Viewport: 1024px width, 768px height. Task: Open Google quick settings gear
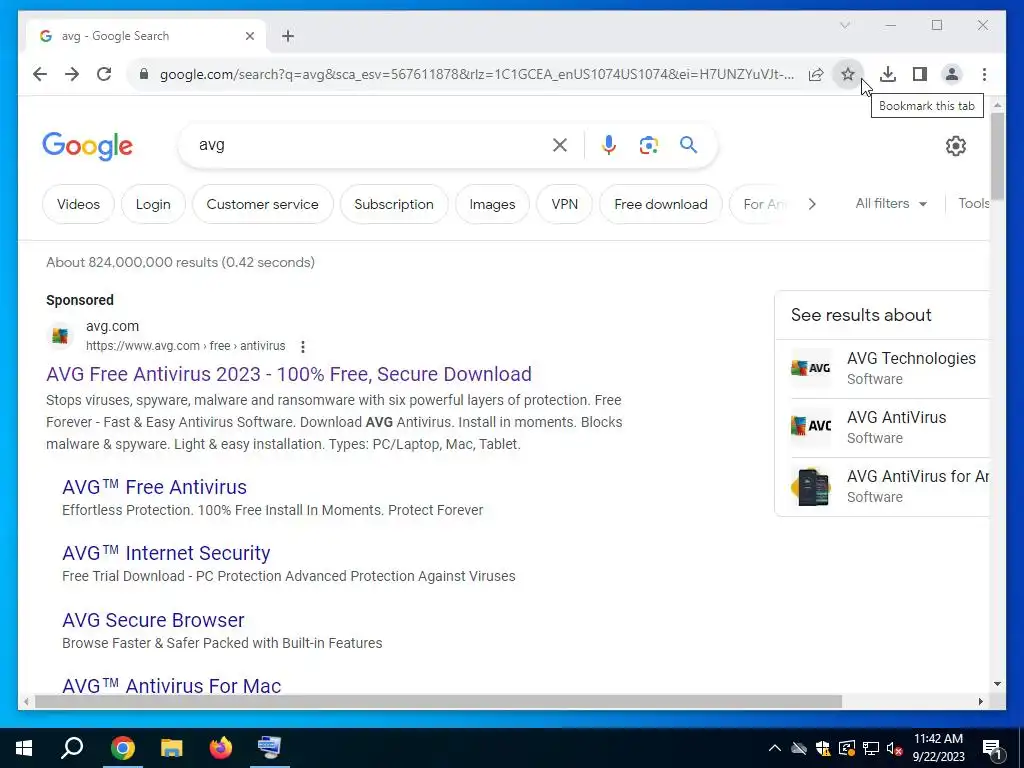955,146
